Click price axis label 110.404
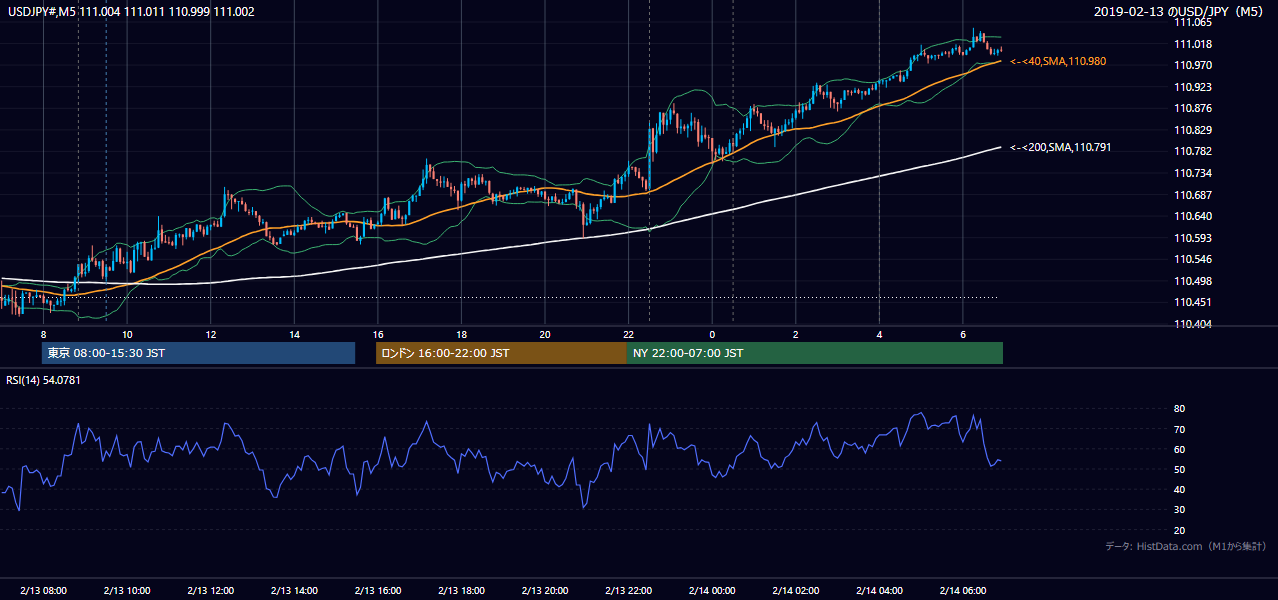 click(x=1192, y=324)
